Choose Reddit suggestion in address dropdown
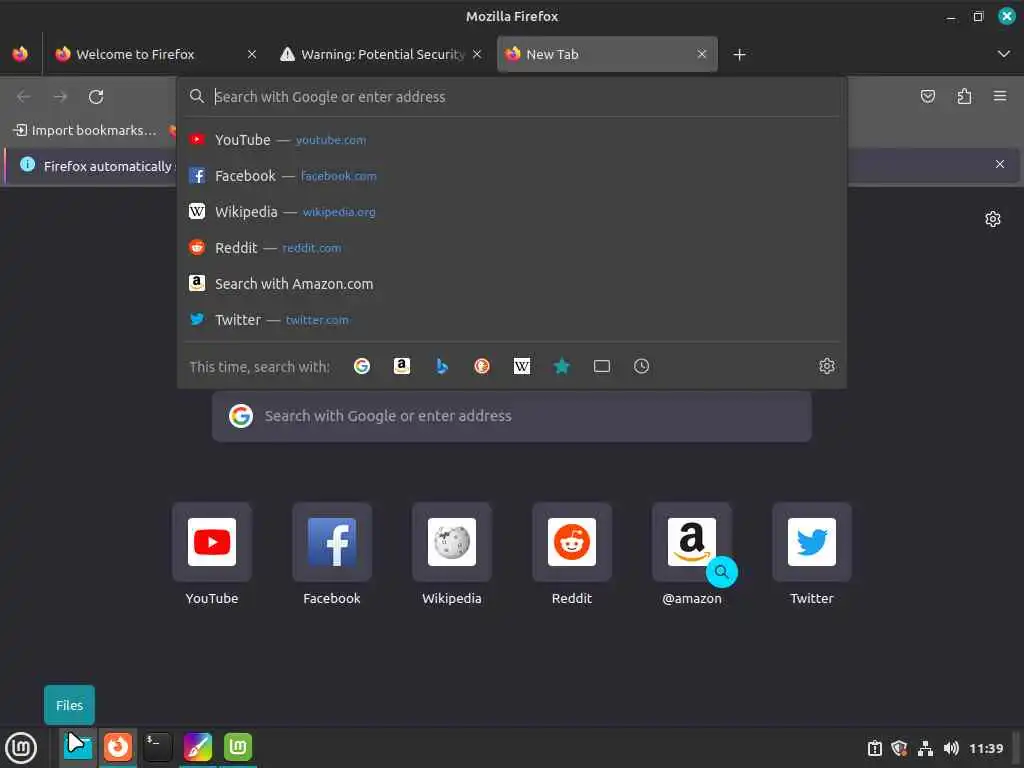 click(x=512, y=248)
